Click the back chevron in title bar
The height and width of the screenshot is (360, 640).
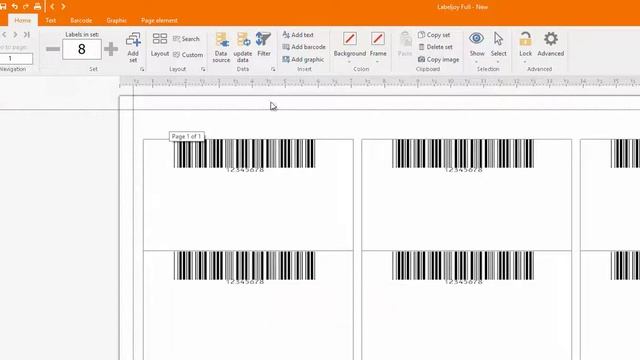[x=52, y=7]
